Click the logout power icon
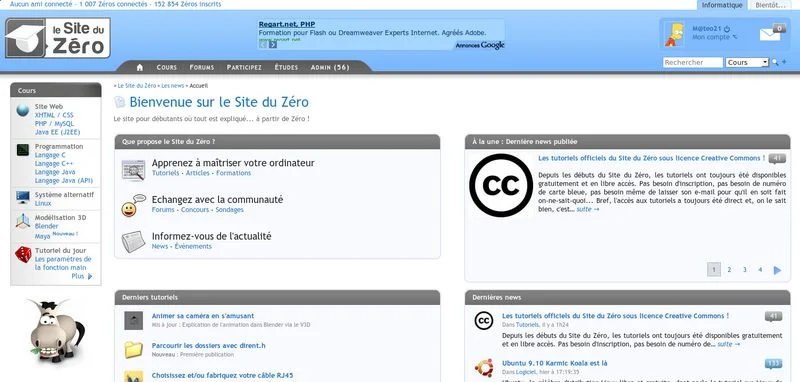 coord(727,29)
